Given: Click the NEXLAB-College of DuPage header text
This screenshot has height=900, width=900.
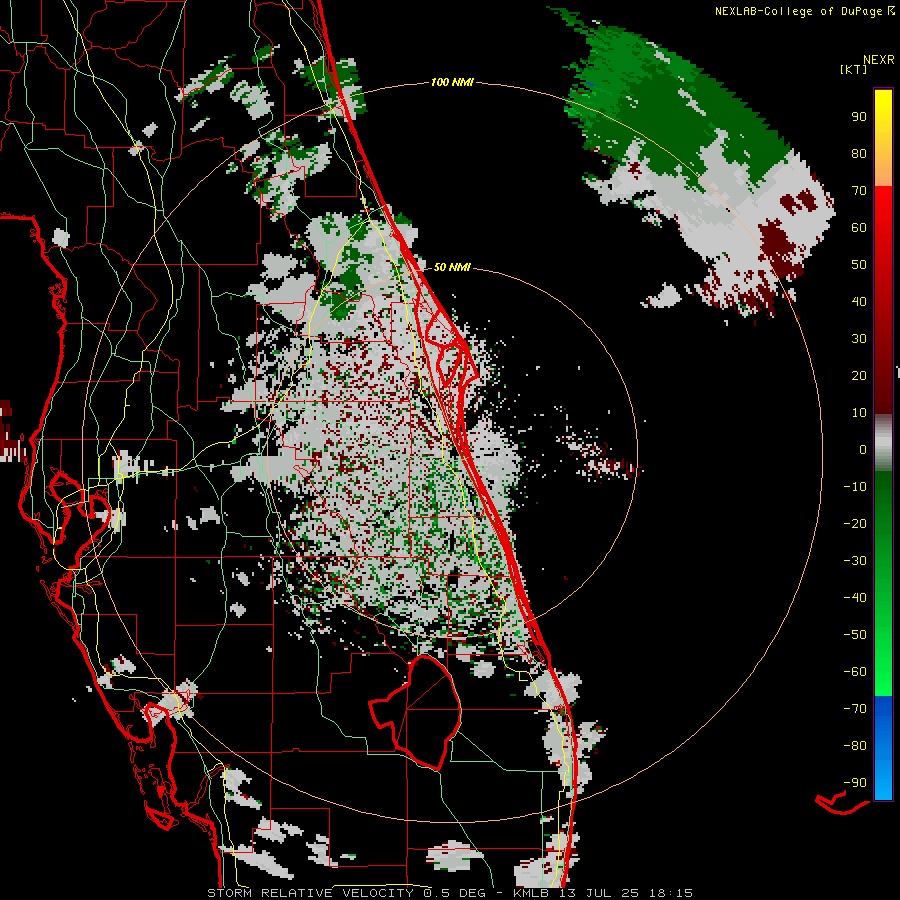Looking at the screenshot, I should coord(798,11).
